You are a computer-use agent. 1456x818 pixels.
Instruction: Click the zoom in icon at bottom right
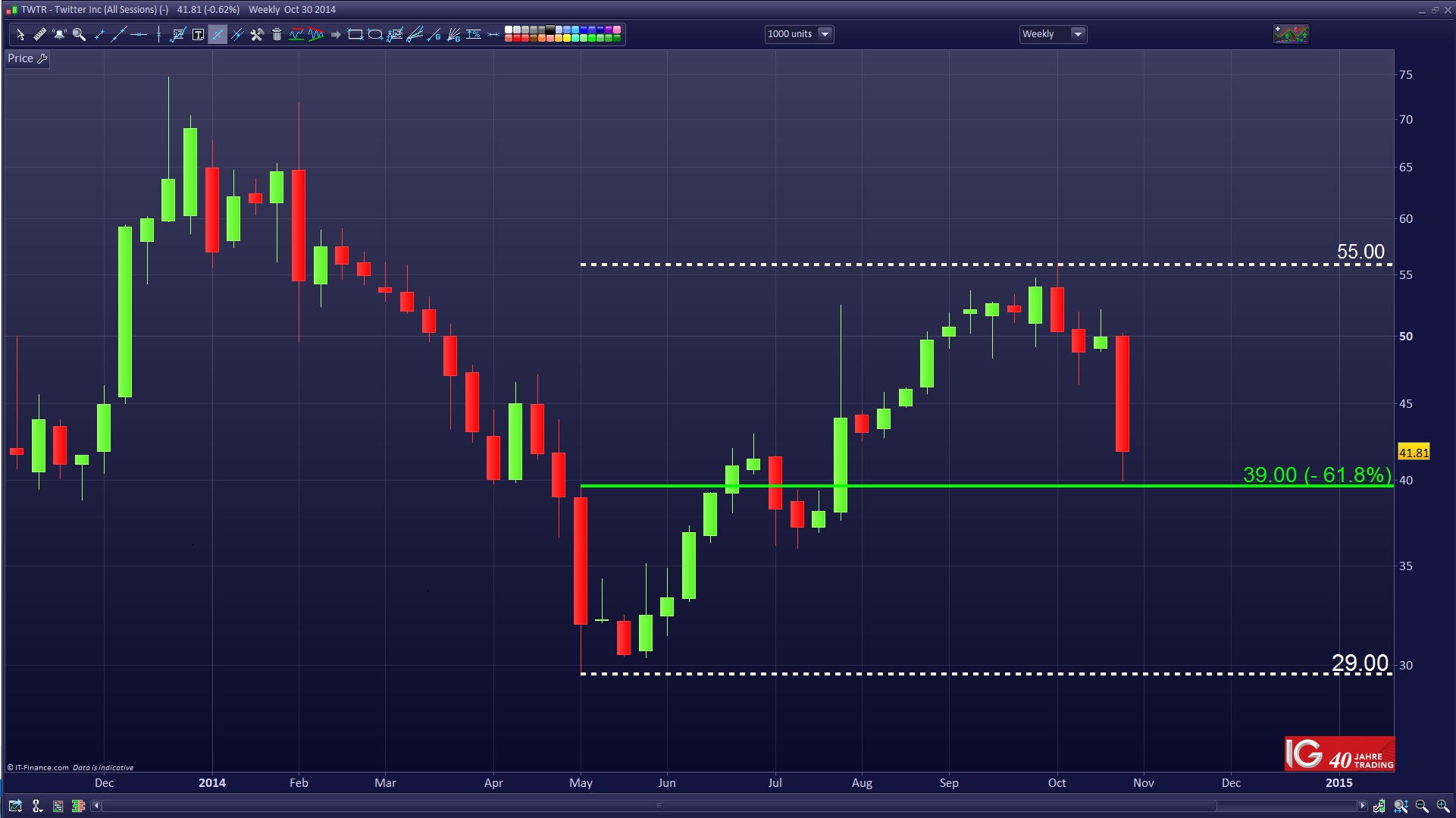[1442, 806]
